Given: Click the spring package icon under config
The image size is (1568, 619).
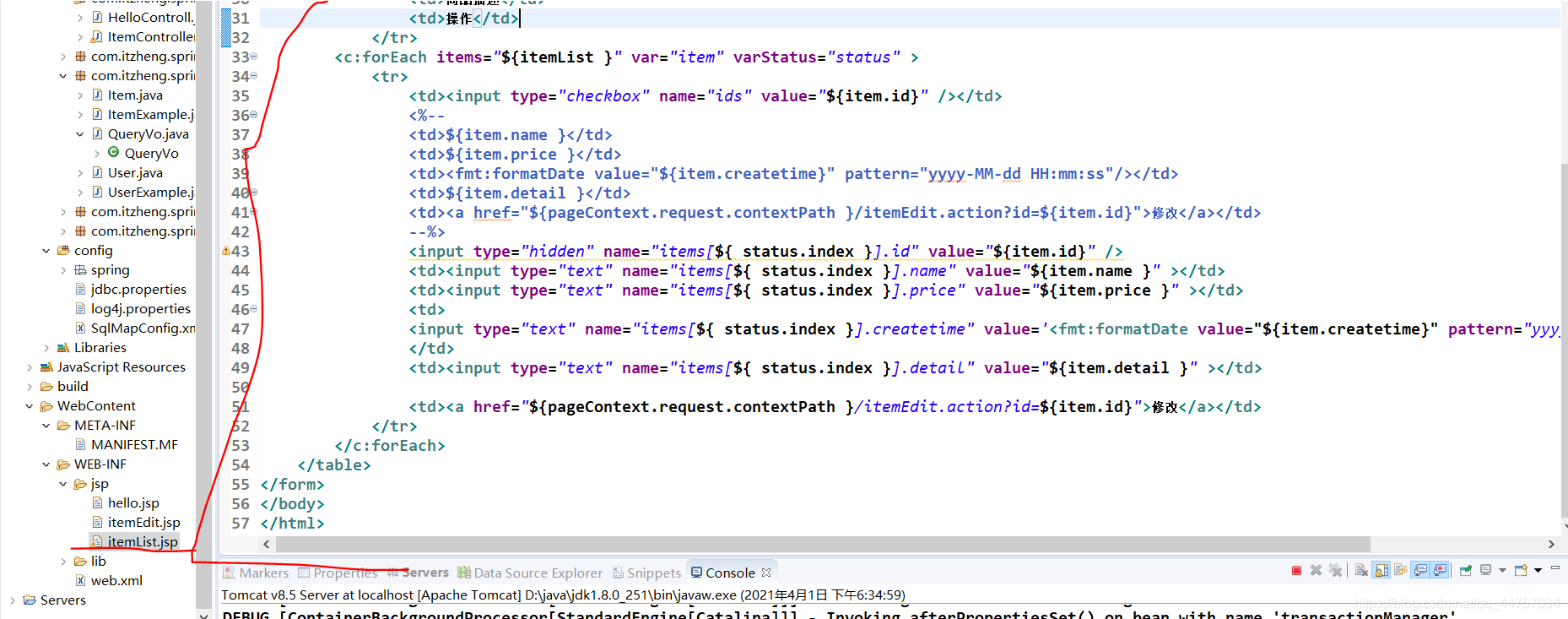Looking at the screenshot, I should point(81,269).
